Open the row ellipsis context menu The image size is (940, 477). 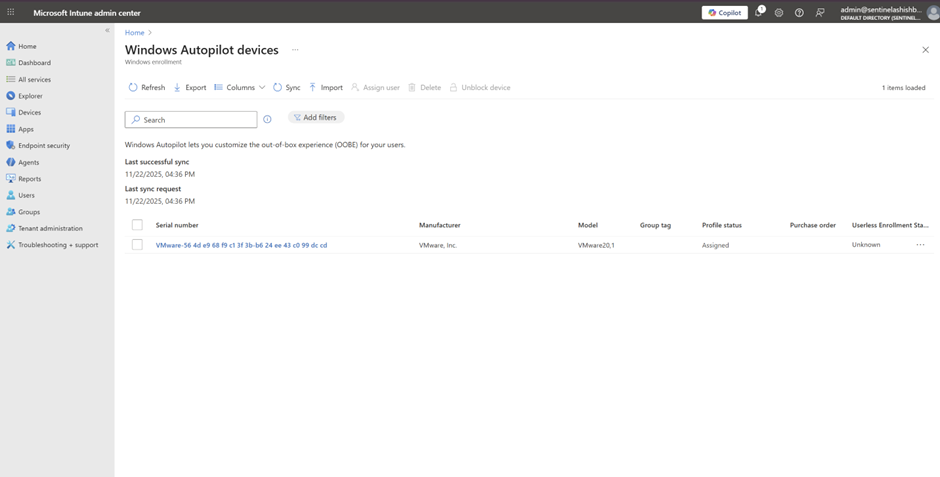click(920, 245)
